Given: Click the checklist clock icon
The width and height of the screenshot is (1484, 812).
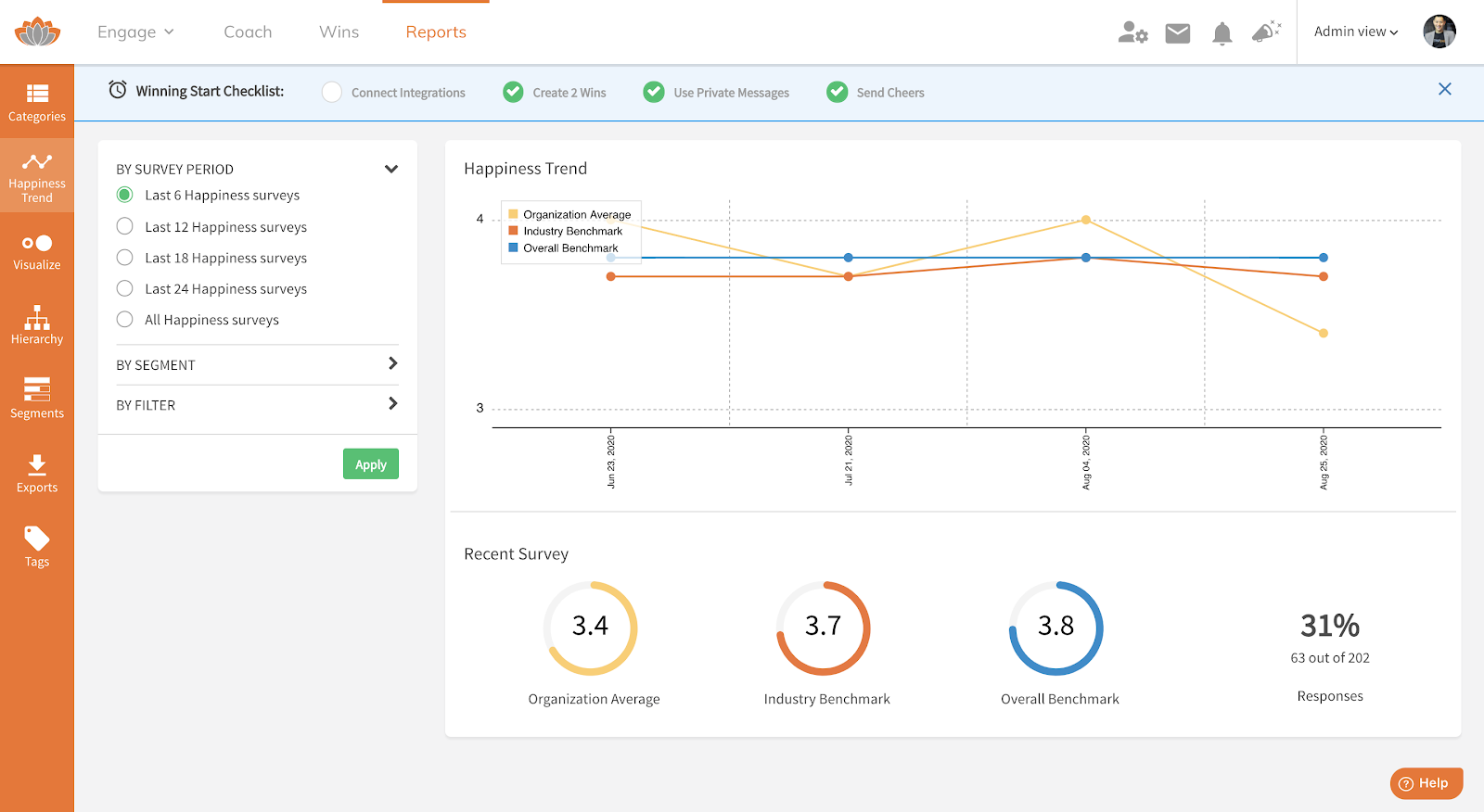Looking at the screenshot, I should coord(118,90).
